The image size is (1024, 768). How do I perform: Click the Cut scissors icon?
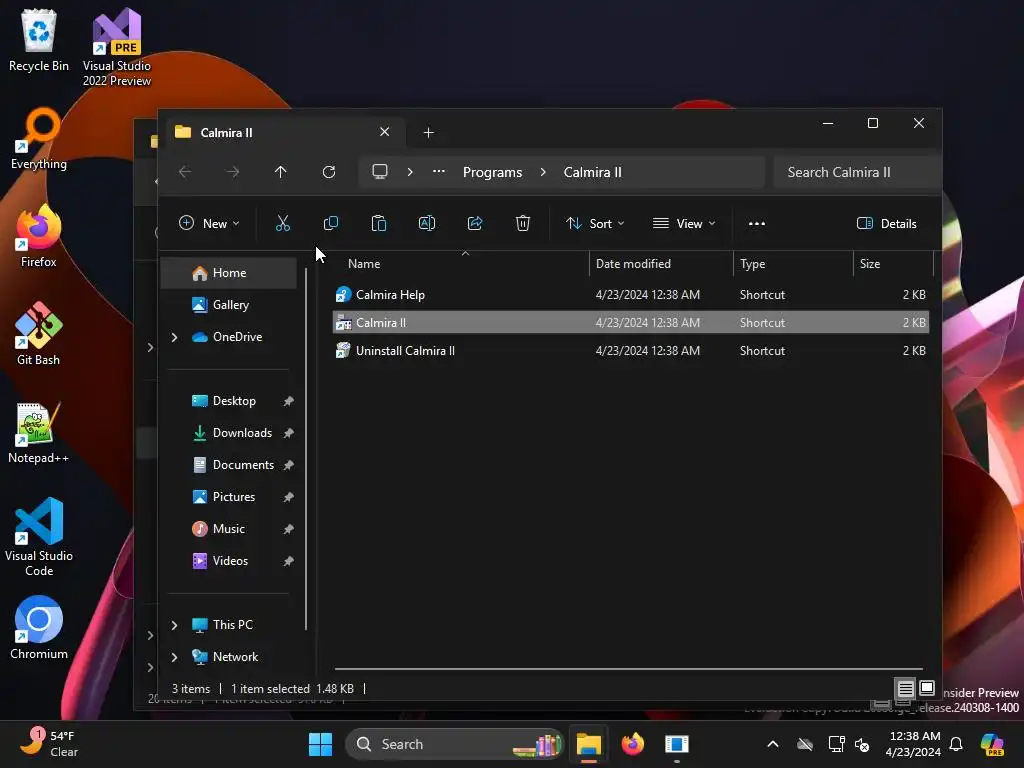(283, 223)
